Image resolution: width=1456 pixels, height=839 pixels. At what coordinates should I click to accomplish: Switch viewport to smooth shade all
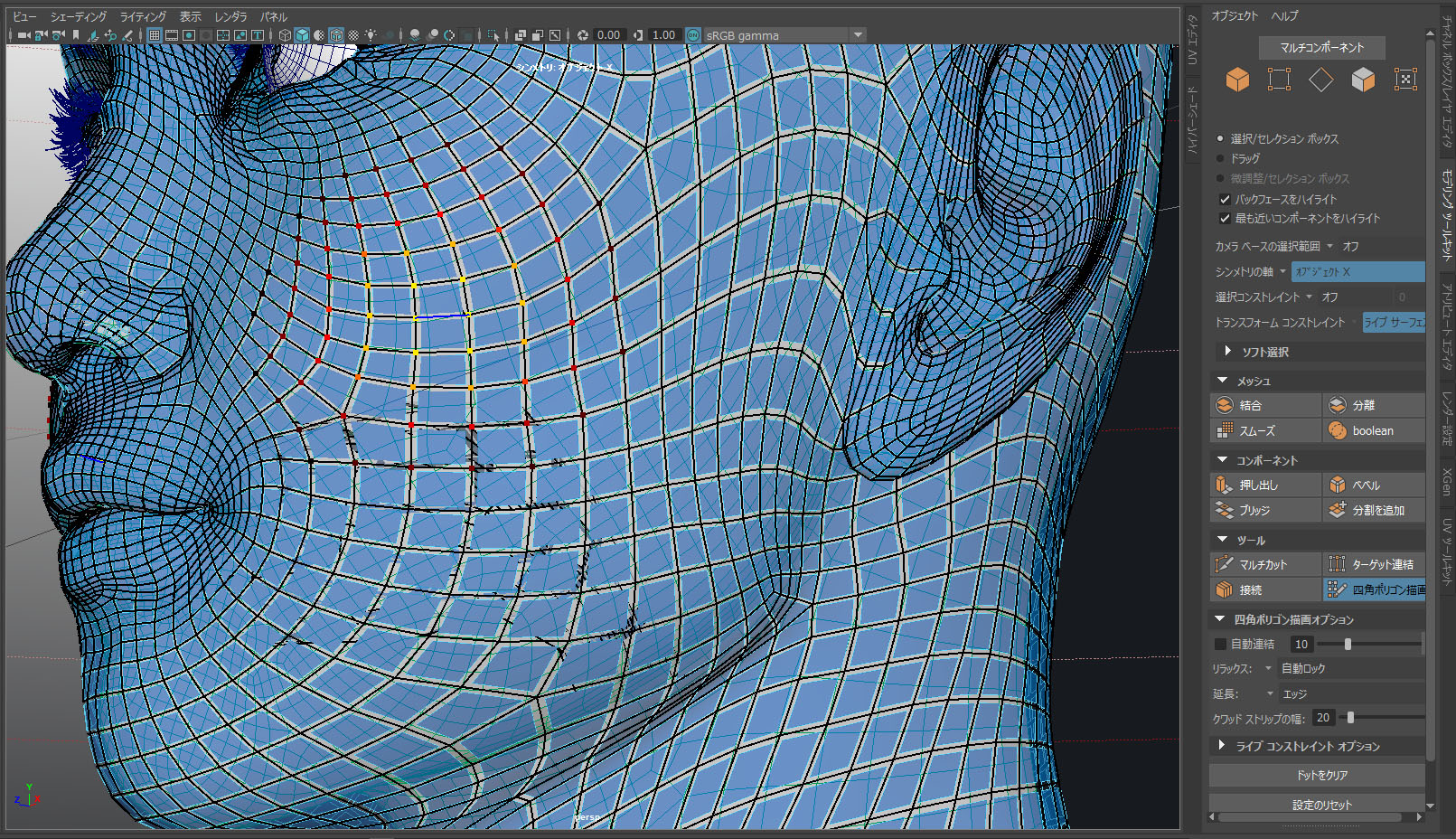click(x=302, y=35)
